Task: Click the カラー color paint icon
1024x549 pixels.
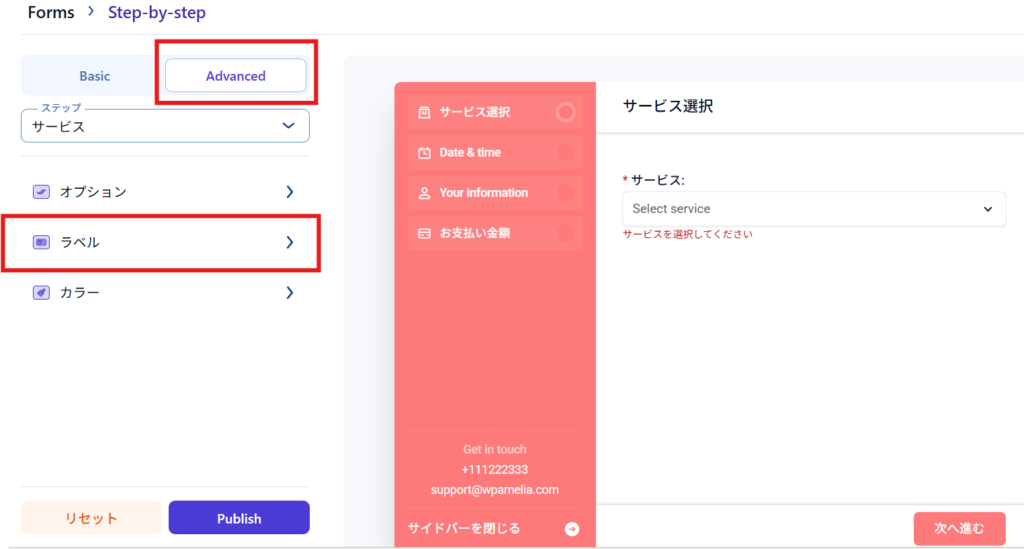Action: pos(41,293)
